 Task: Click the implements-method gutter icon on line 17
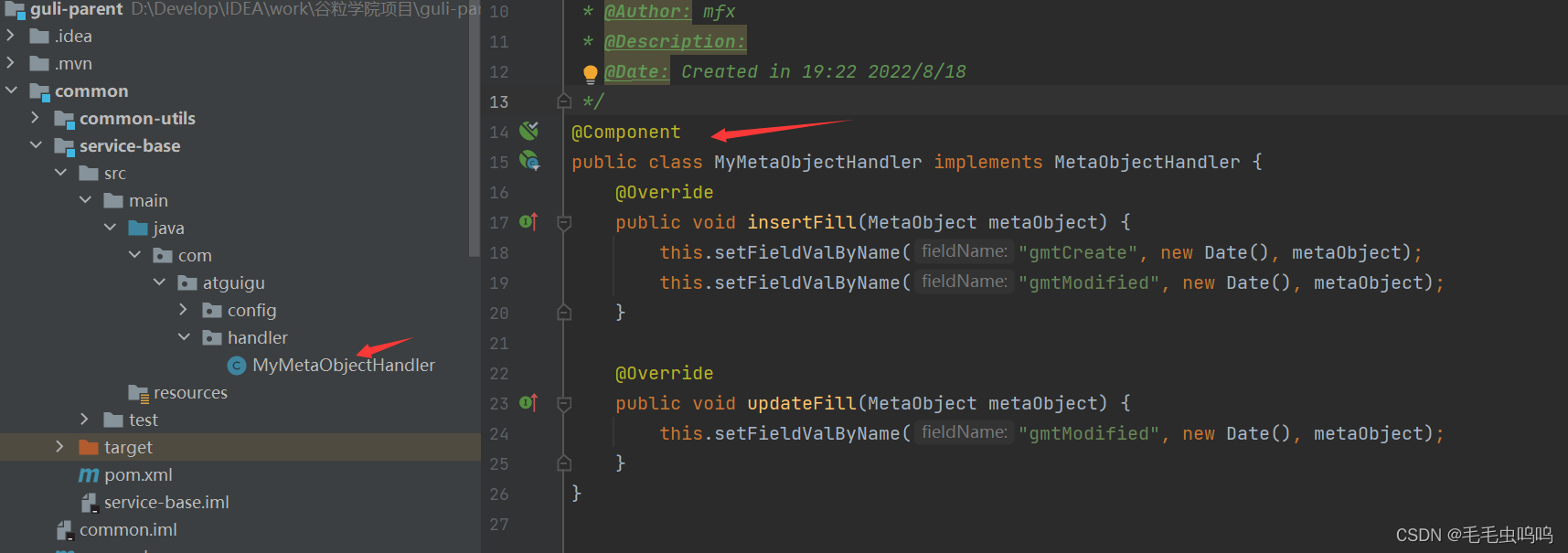(528, 221)
